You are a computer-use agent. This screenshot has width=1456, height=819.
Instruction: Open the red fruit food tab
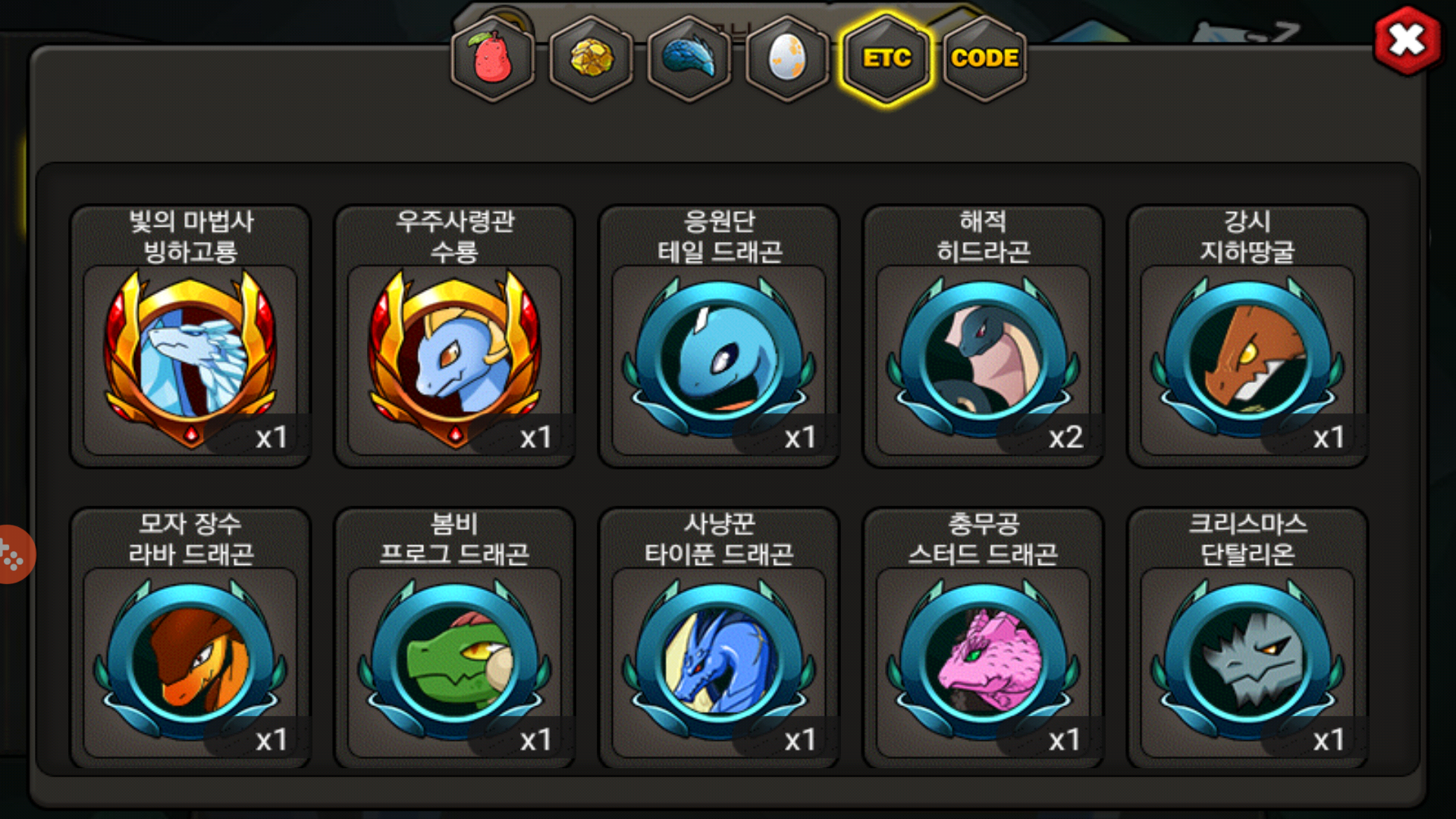(x=493, y=58)
